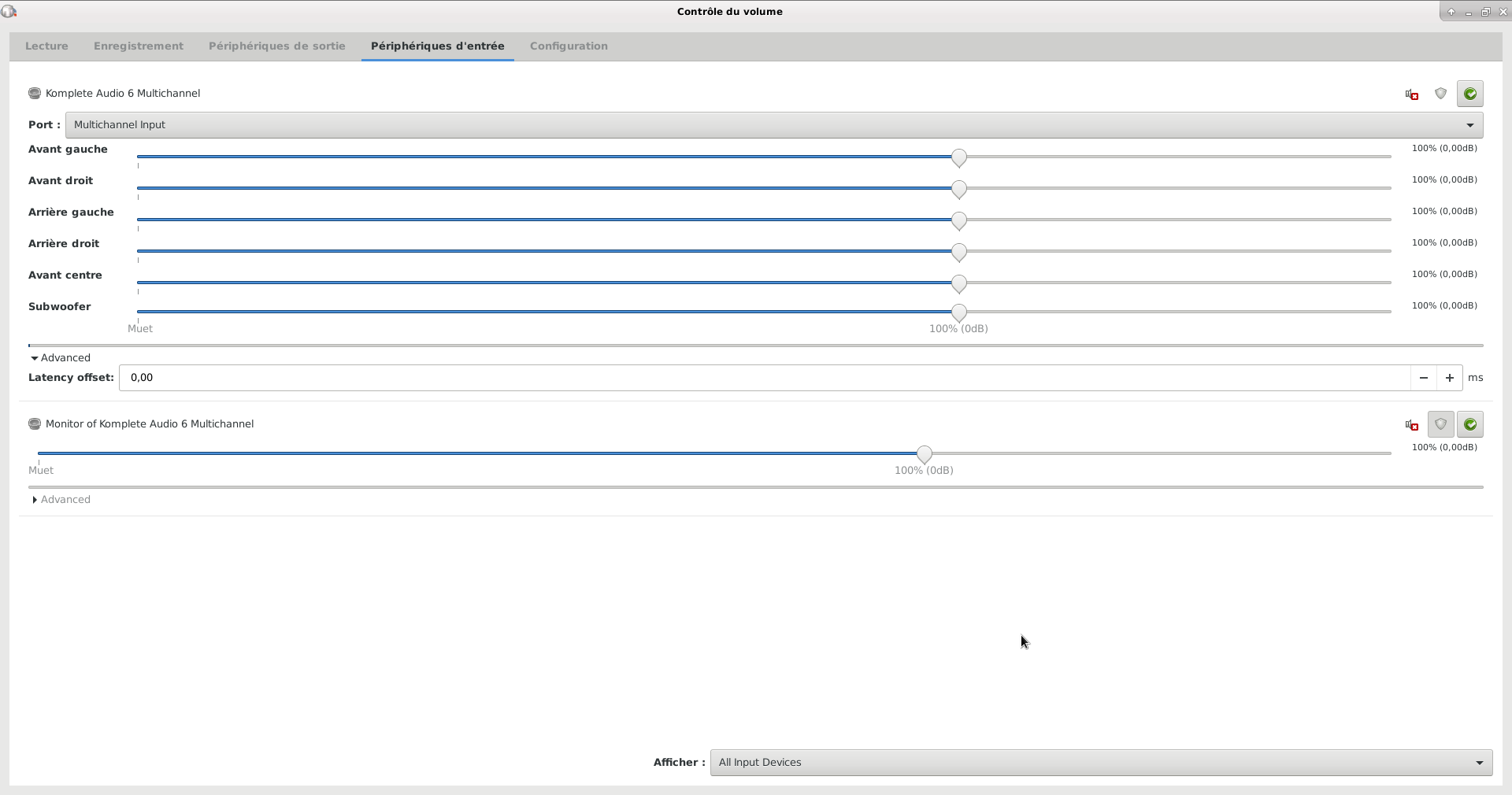The width and height of the screenshot is (1512, 795).
Task: Click the Latency offset input field
Action: click(765, 378)
